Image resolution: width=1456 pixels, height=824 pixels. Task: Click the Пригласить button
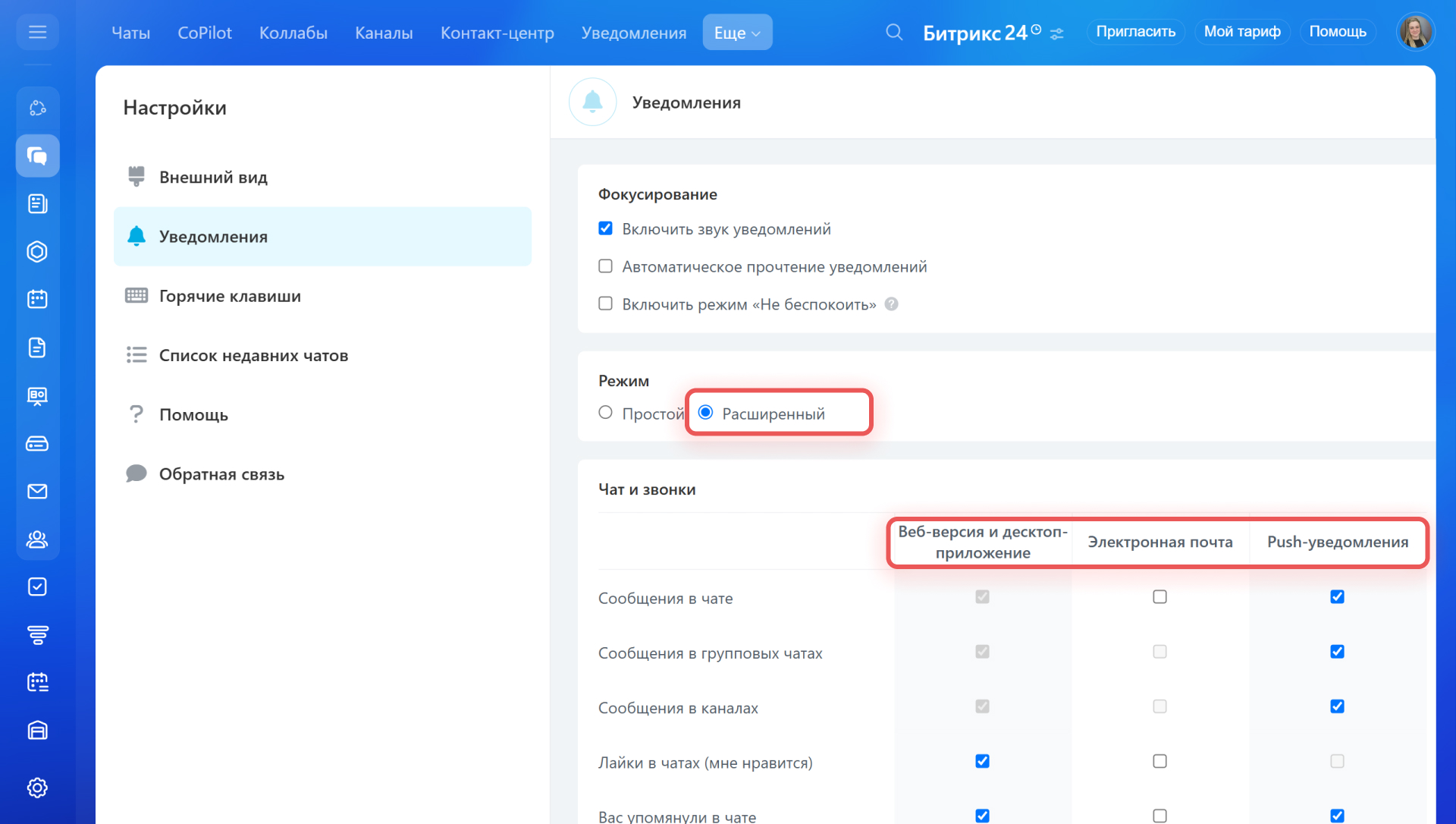tap(1135, 32)
